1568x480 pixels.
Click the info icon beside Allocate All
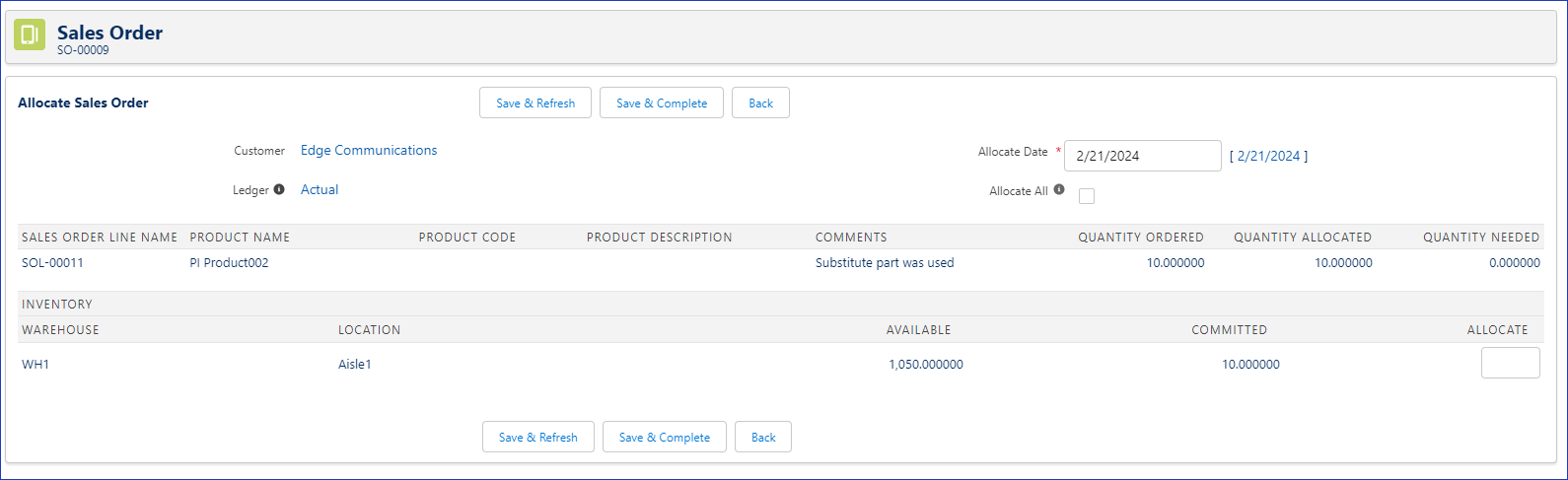point(1059,190)
